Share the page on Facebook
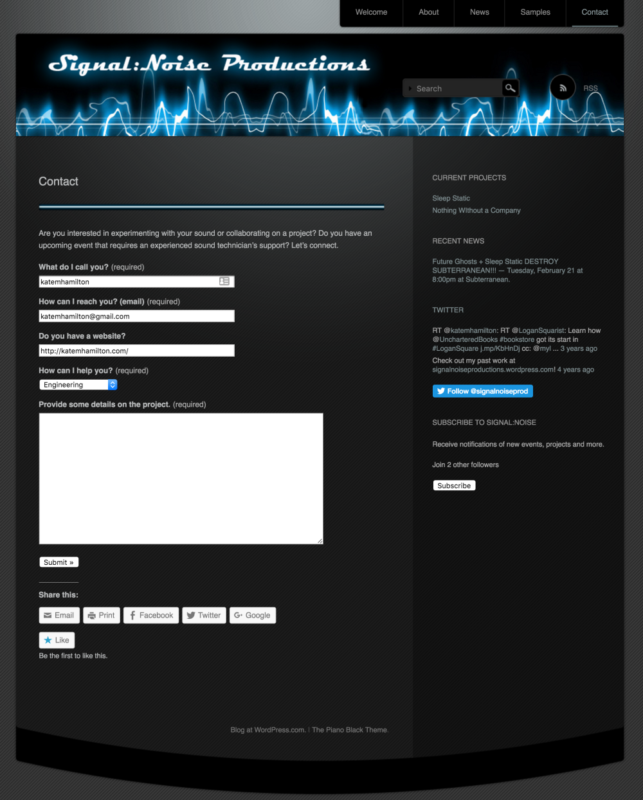643x800 pixels. coord(151,615)
